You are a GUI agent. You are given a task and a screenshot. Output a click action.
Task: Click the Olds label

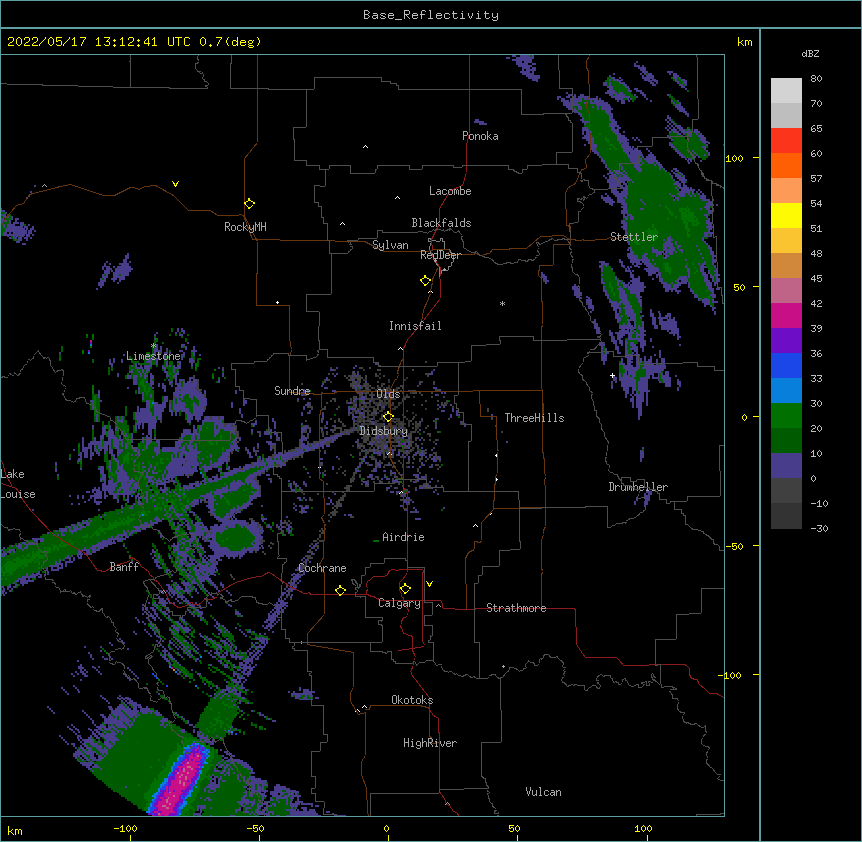click(388, 394)
